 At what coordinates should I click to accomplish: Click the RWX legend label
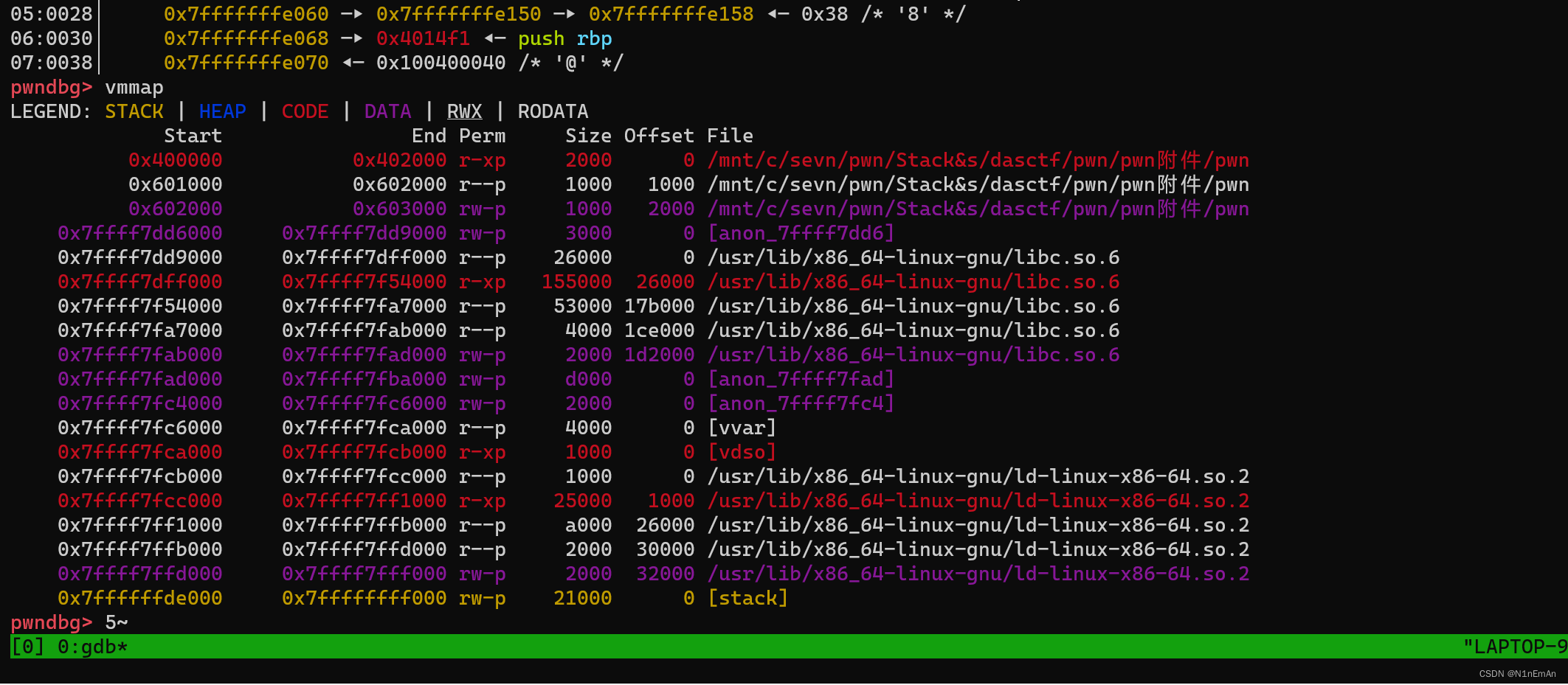click(x=465, y=111)
